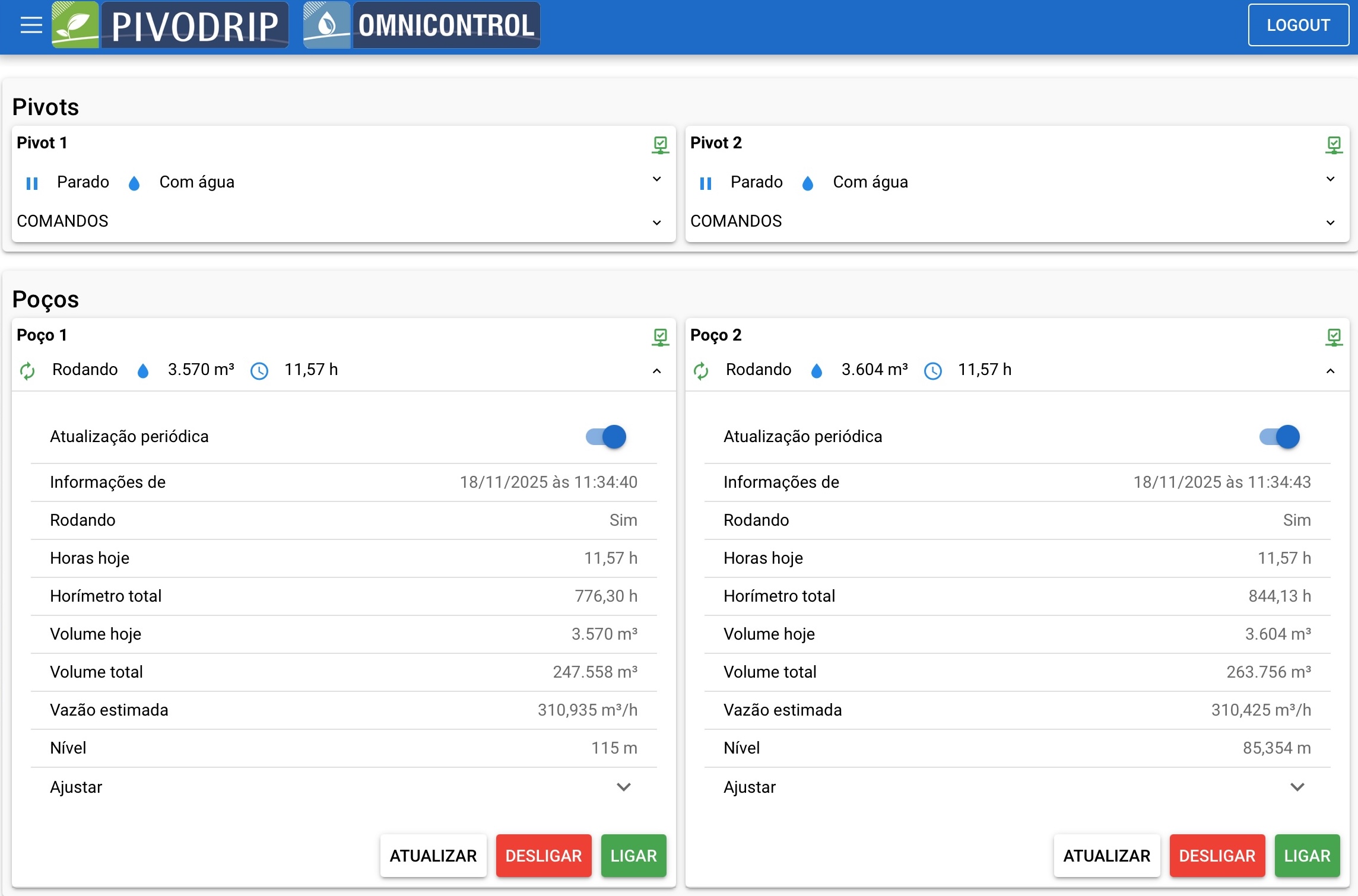Click Poço 2 connection status icon
The width and height of the screenshot is (1358, 896).
point(1334,336)
